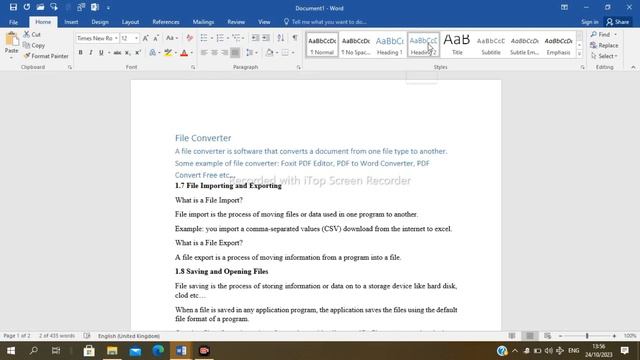The image size is (640, 360).
Task: Apply Heading 1 style
Action: (389, 45)
